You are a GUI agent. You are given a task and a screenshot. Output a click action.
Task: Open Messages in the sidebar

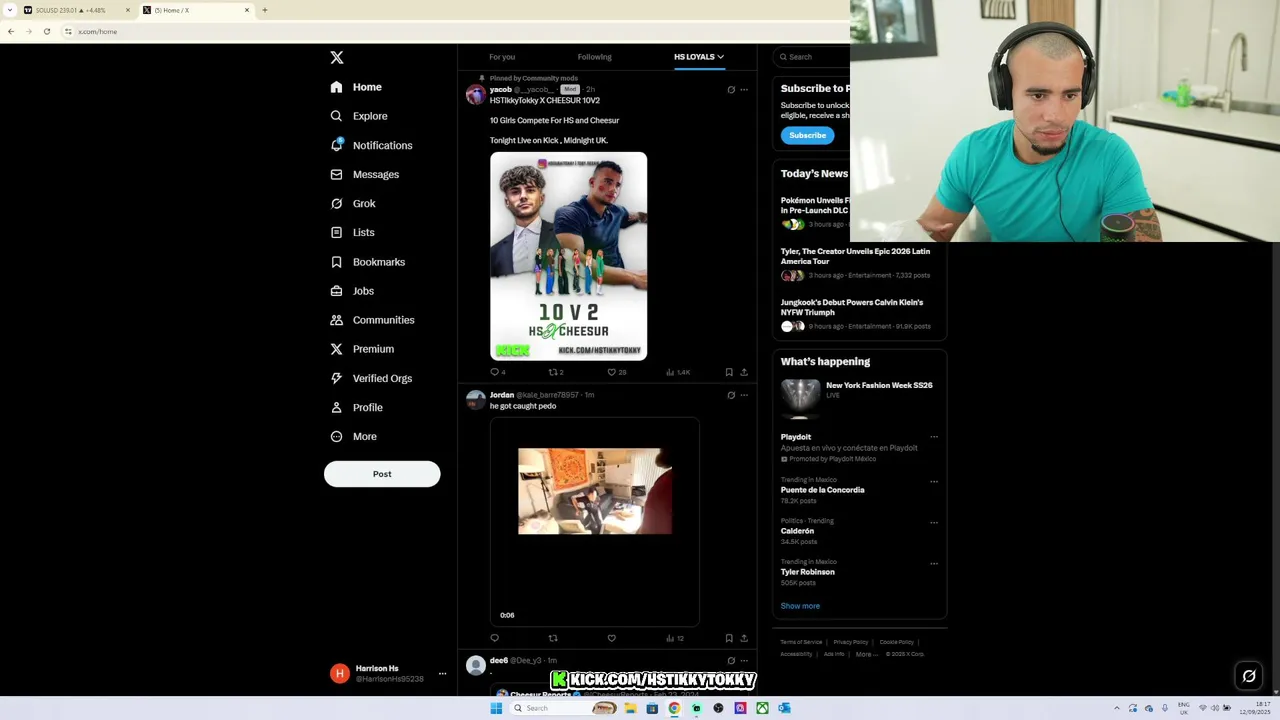click(x=365, y=174)
